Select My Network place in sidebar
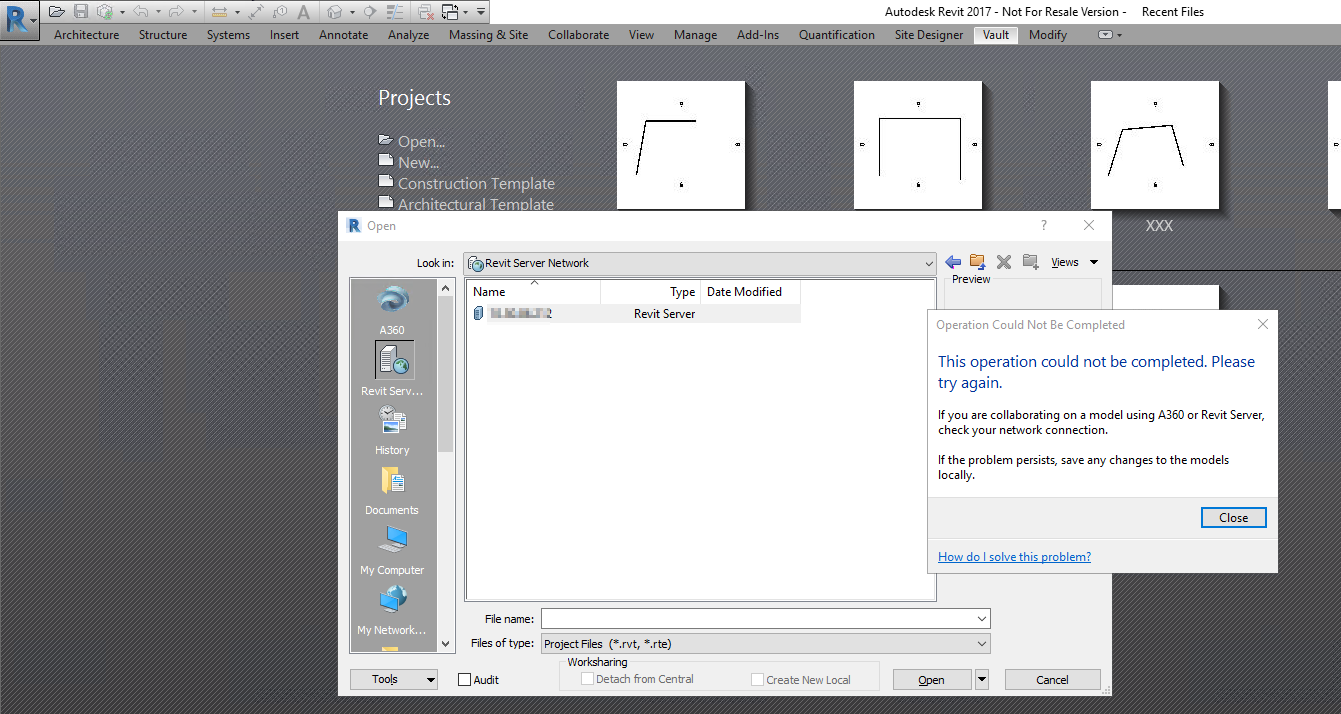This screenshot has height=714, width=1341. [392, 610]
